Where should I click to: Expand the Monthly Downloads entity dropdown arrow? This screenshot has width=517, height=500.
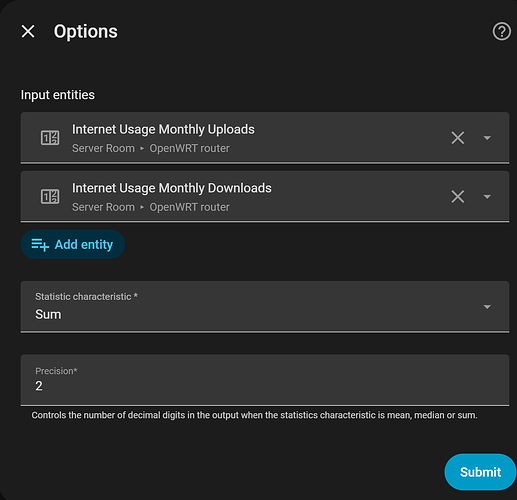point(487,197)
